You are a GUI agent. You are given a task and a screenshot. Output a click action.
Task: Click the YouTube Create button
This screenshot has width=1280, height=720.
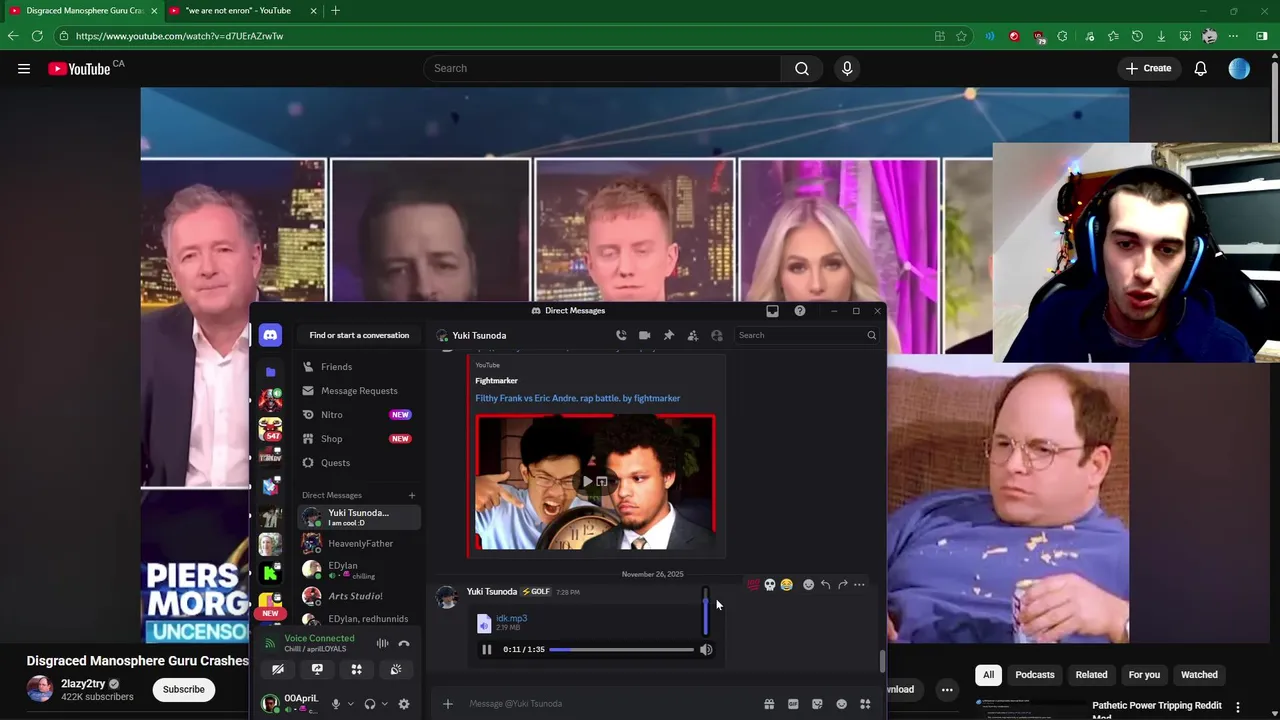1148,68
